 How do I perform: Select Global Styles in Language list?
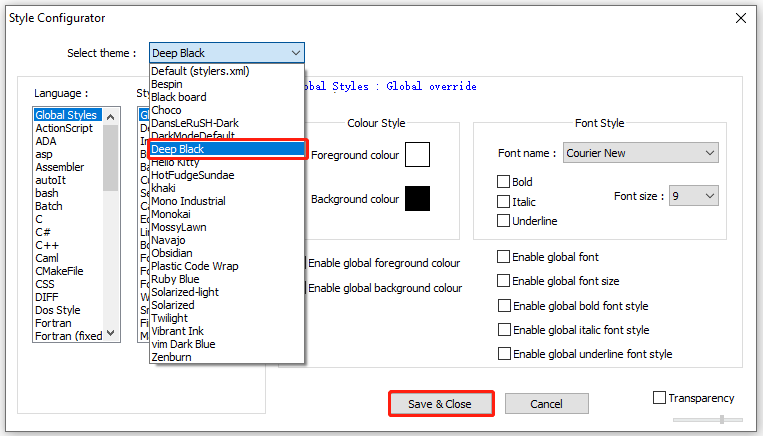coord(68,115)
